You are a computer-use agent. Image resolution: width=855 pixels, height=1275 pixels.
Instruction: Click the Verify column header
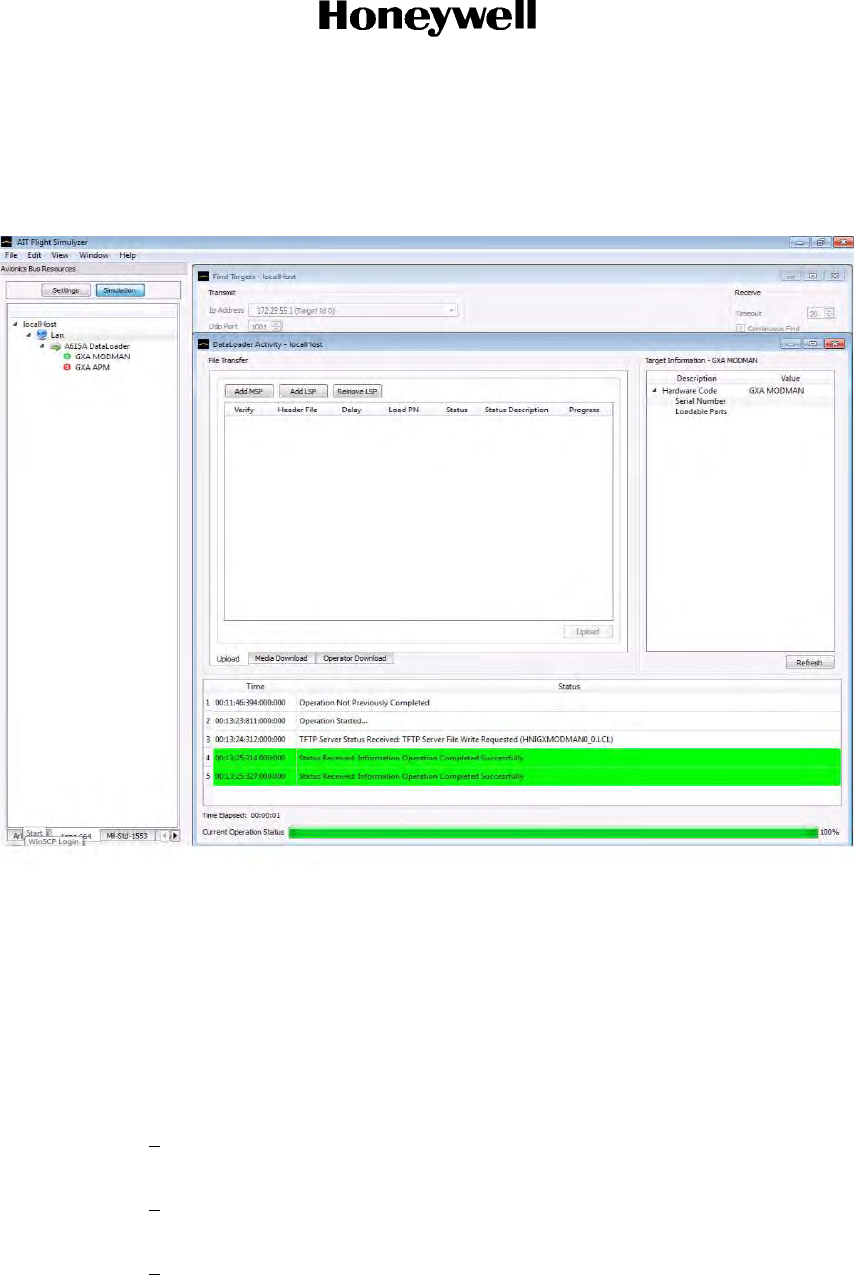[x=245, y=410]
